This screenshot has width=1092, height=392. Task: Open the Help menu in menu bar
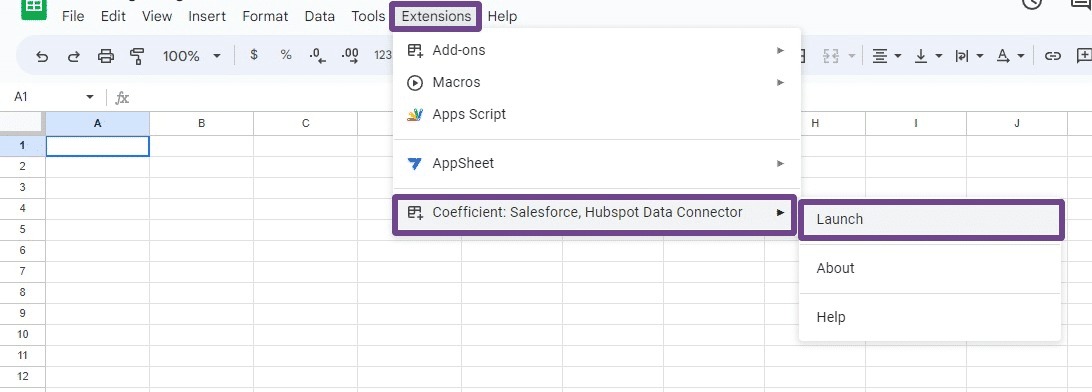click(x=502, y=16)
